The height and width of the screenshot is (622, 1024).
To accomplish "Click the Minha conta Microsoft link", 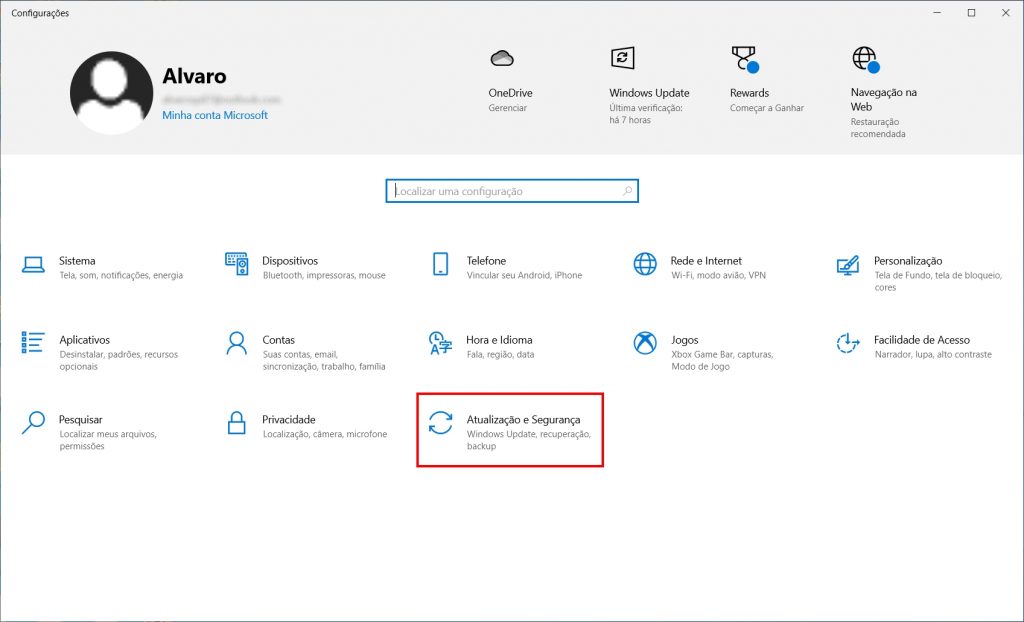I will [x=215, y=115].
